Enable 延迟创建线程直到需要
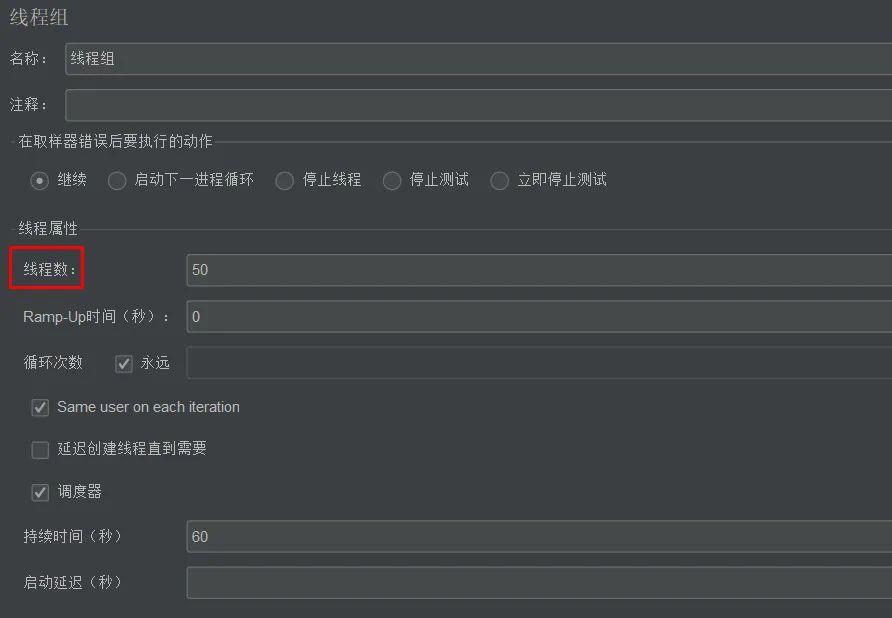This screenshot has height=618, width=892. click(39, 450)
